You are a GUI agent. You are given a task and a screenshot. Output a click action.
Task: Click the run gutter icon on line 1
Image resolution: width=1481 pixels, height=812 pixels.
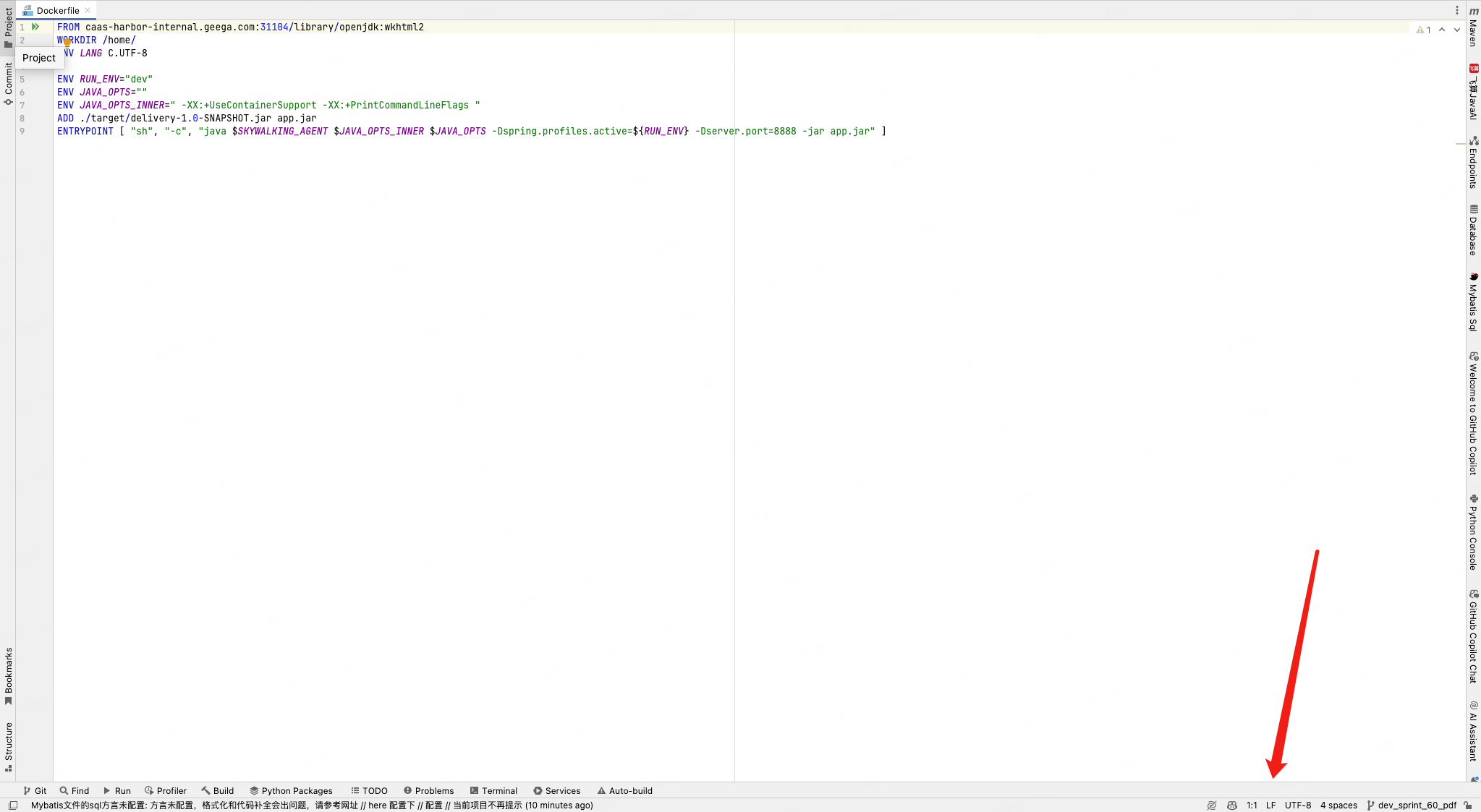pyautogui.click(x=35, y=27)
